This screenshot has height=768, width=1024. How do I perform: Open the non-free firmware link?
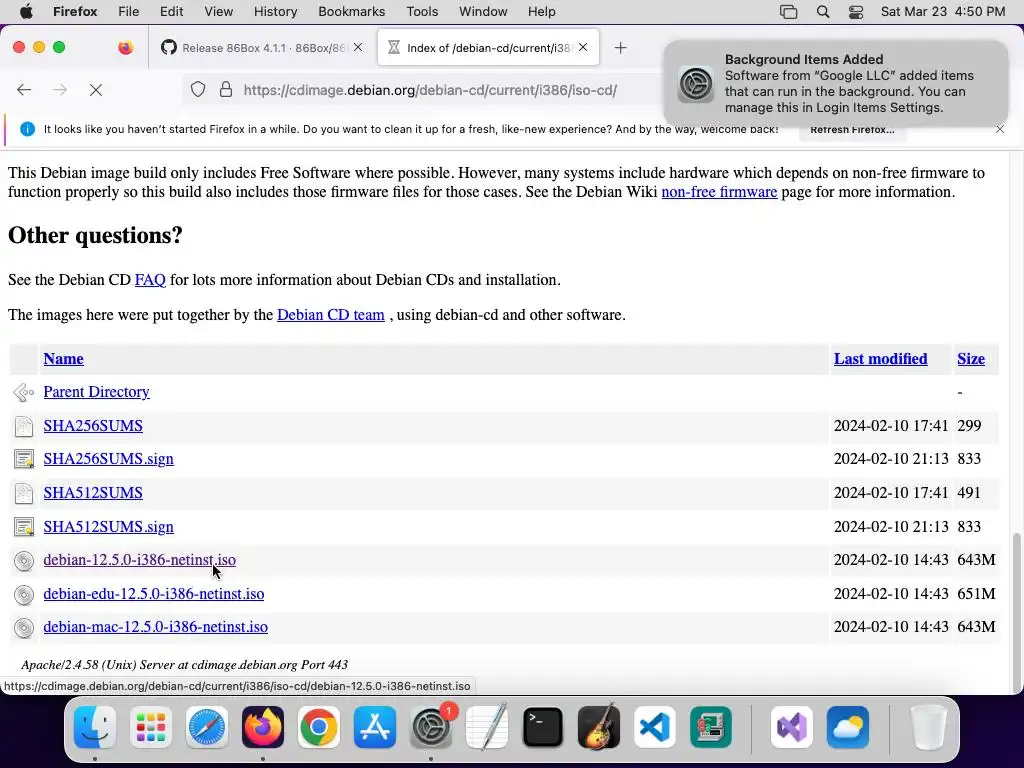coord(719,192)
